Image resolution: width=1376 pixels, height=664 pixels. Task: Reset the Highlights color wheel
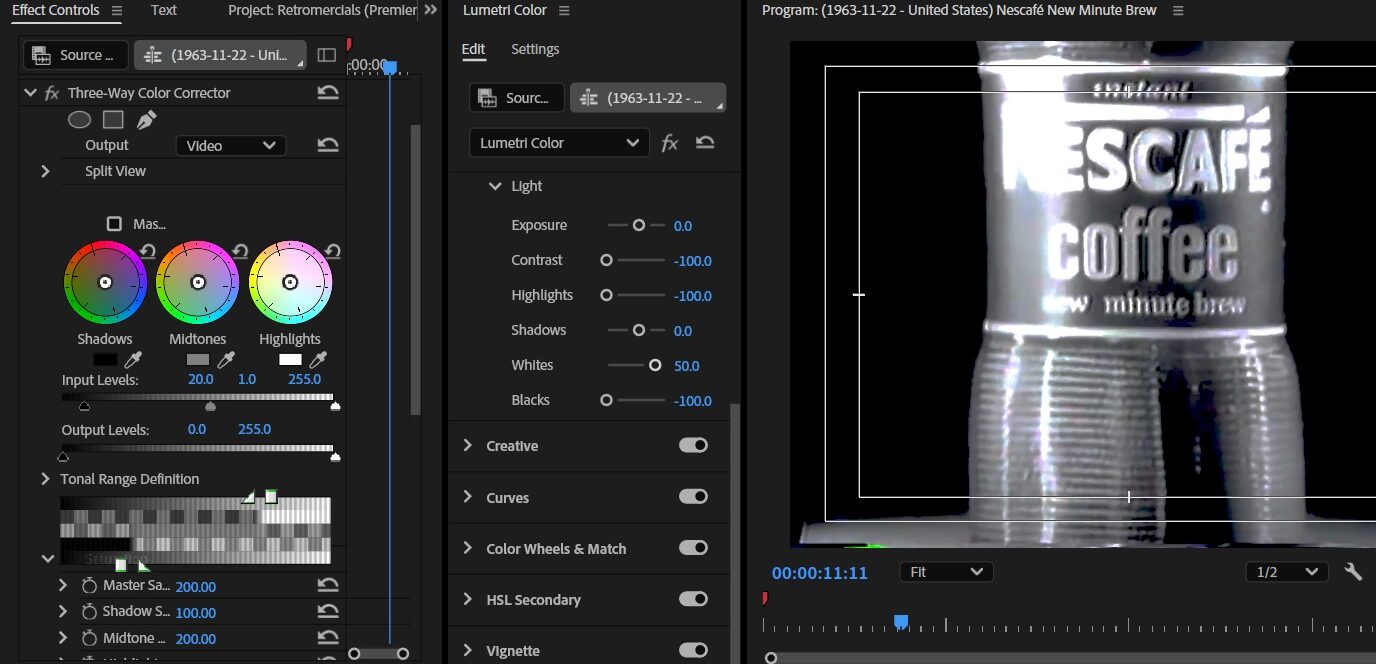coord(333,251)
